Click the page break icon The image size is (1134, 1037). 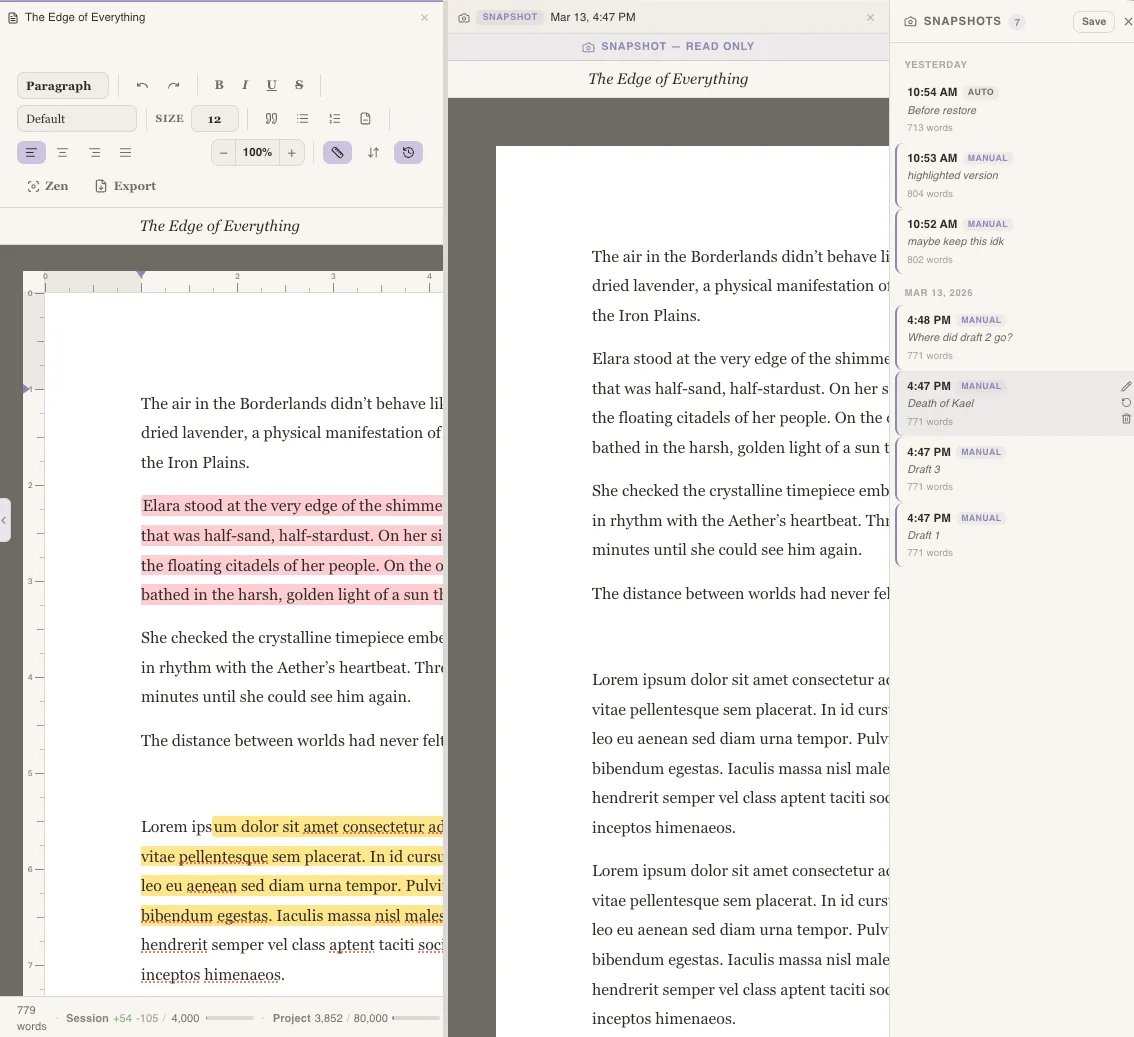coord(366,119)
